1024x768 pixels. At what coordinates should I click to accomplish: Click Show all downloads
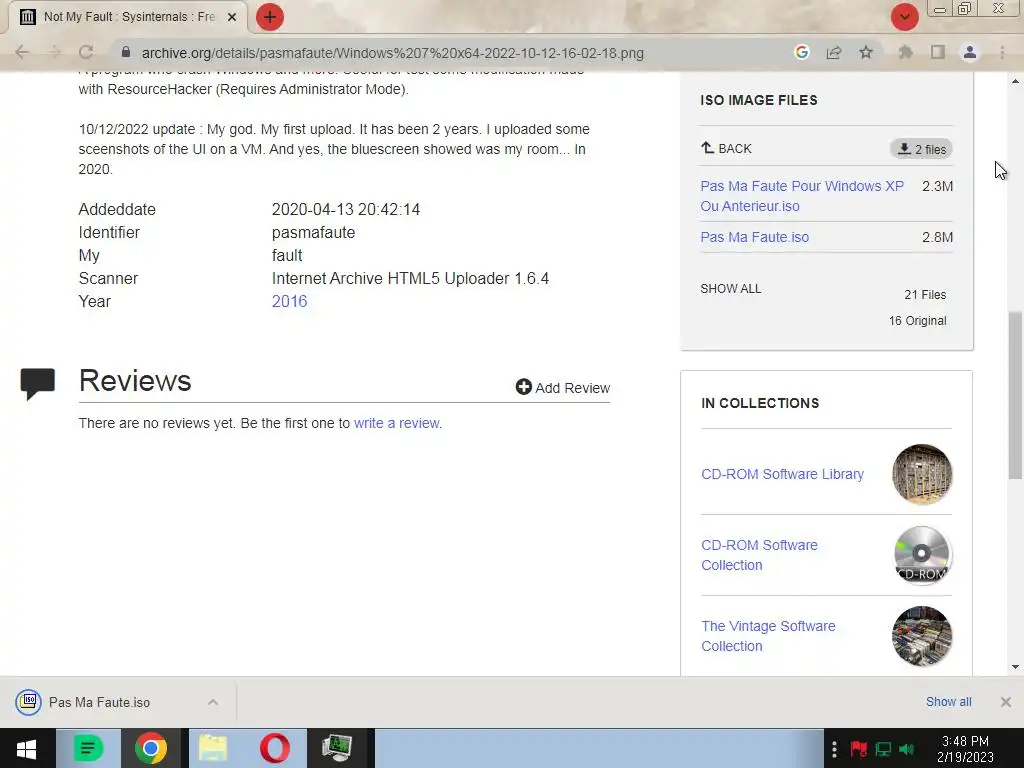tap(948, 701)
